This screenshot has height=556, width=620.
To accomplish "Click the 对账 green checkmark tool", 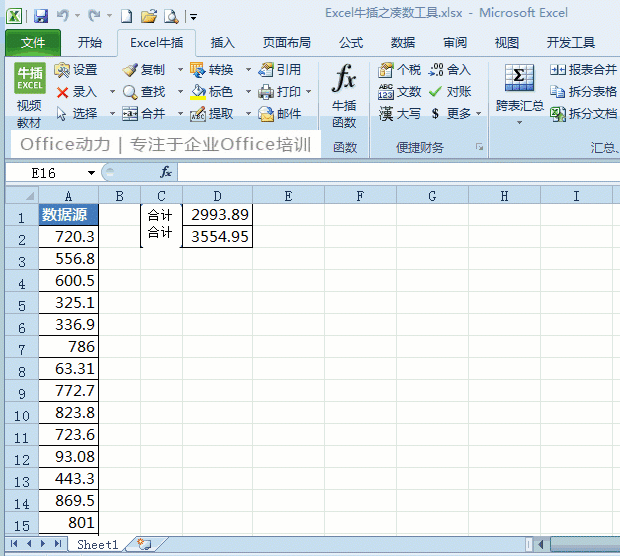I will click(450, 92).
